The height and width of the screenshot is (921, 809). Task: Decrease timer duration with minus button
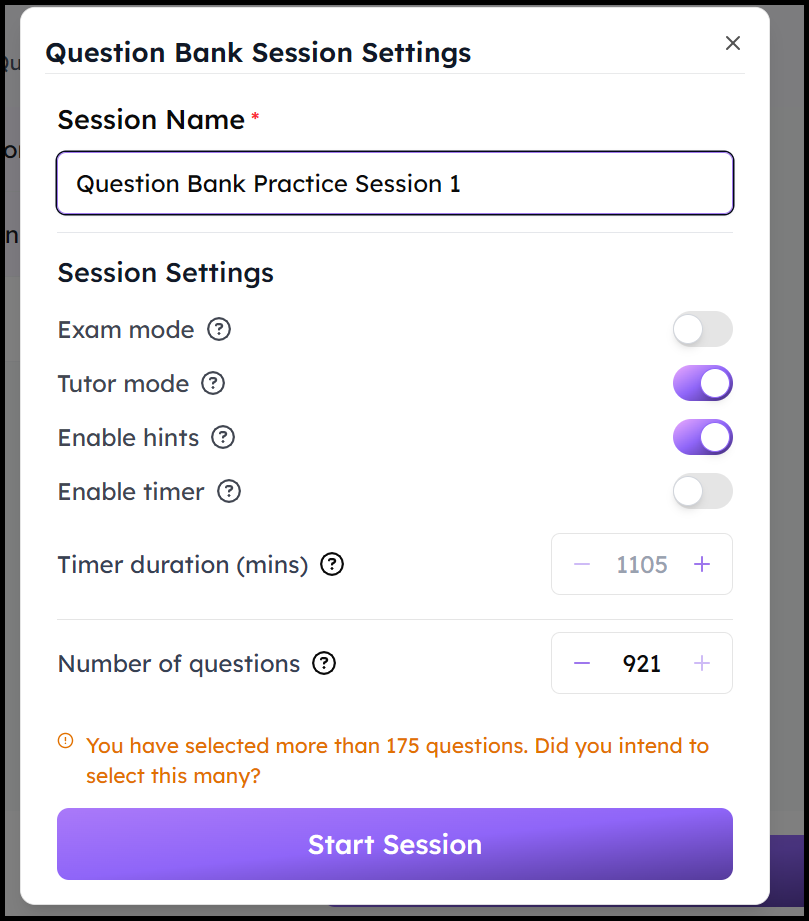coord(582,564)
